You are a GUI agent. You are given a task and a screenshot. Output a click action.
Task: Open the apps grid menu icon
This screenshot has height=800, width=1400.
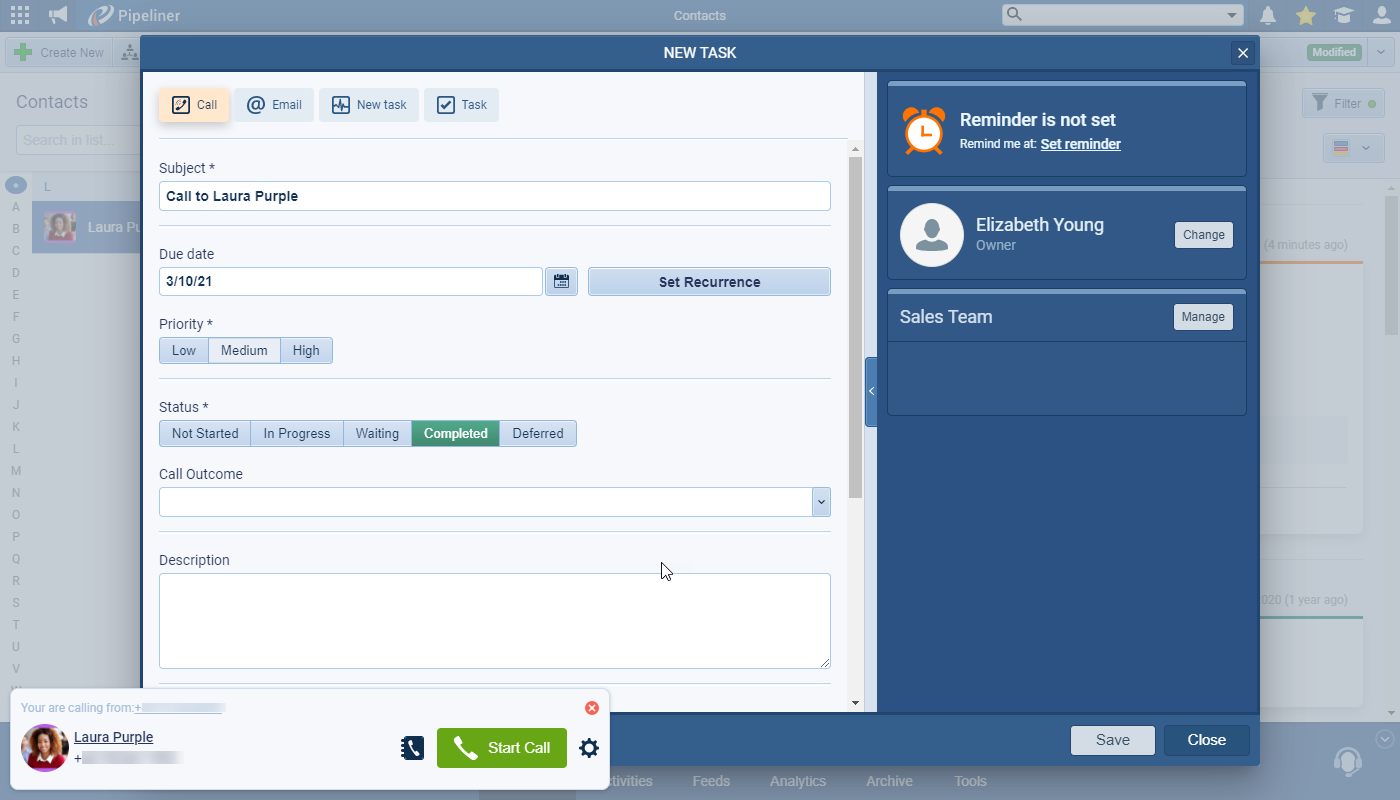tap(19, 15)
